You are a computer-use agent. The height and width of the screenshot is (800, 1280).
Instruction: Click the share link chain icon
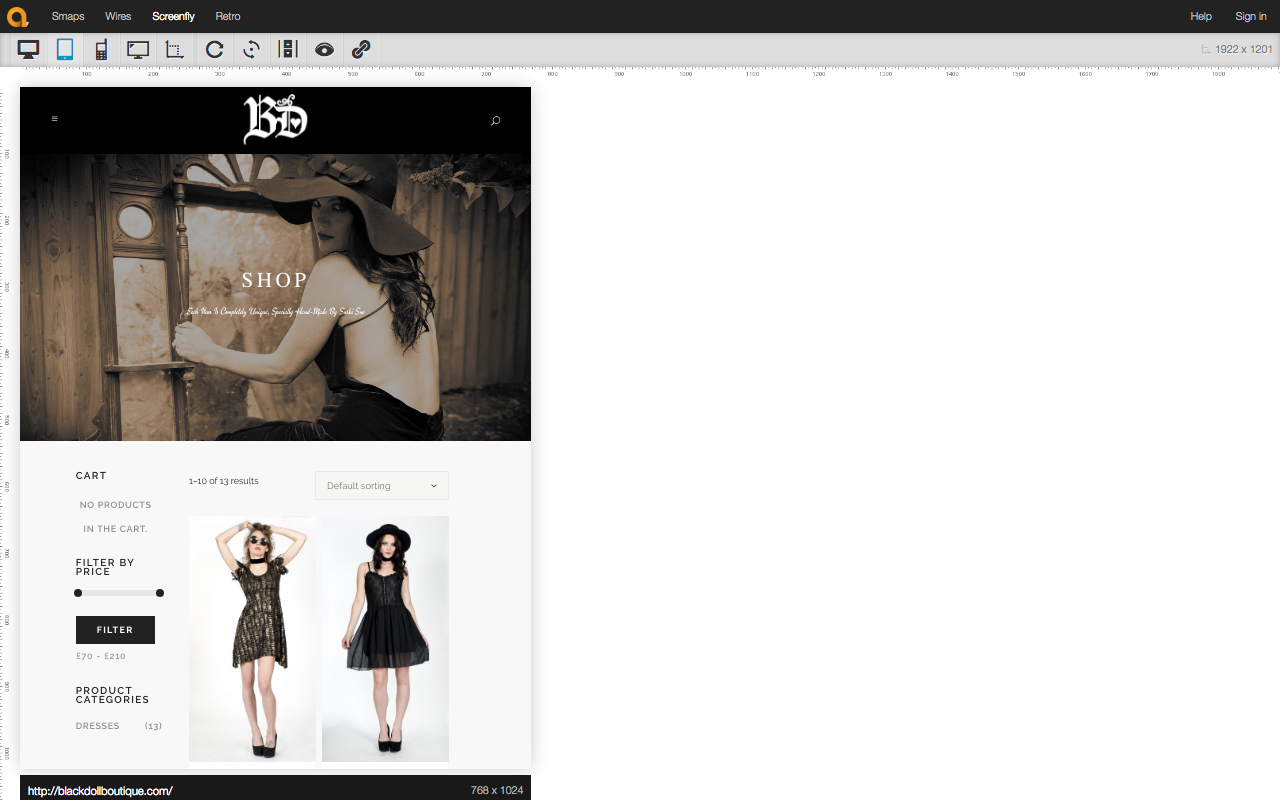[x=361, y=49]
